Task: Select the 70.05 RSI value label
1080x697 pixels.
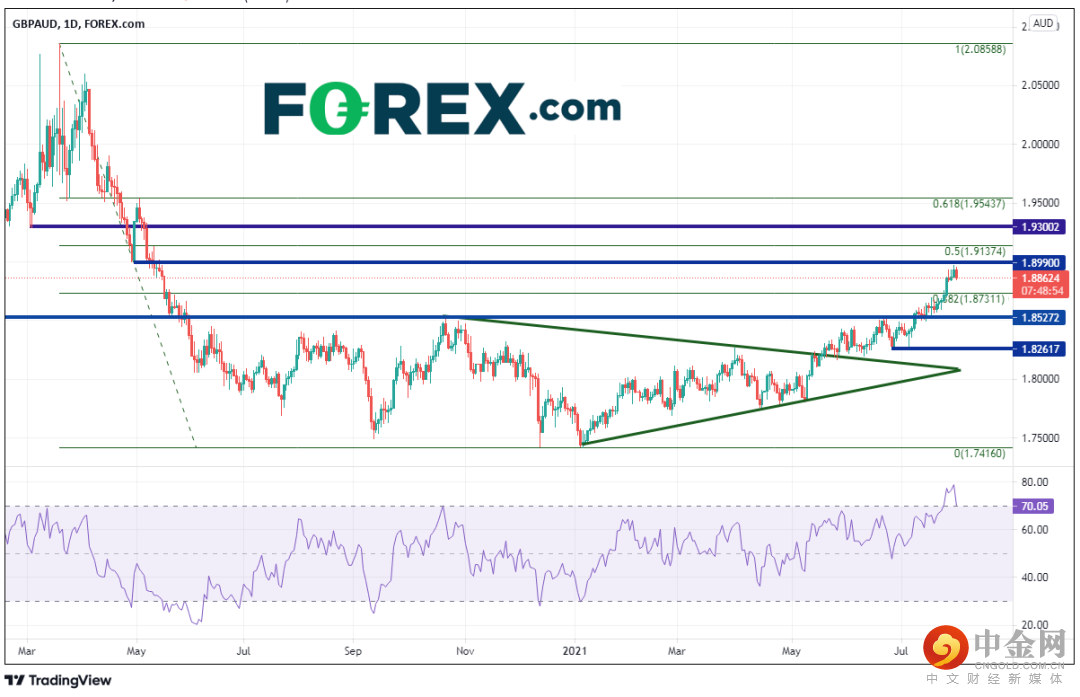Action: tap(1034, 506)
